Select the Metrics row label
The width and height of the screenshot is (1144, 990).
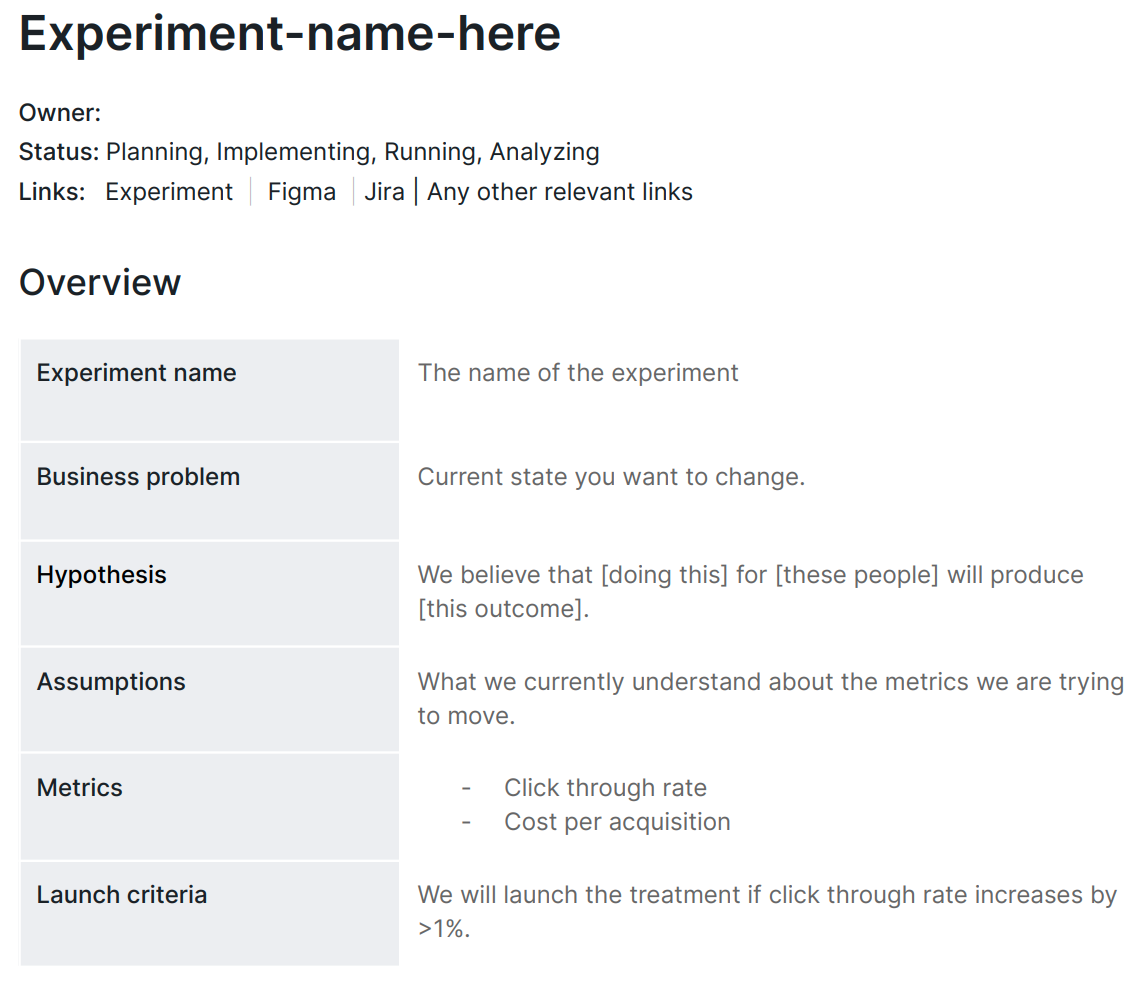80,788
